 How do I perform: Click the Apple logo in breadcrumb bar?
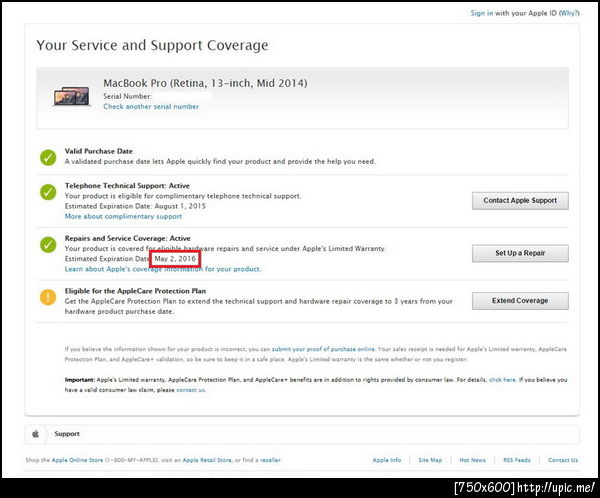[x=36, y=434]
